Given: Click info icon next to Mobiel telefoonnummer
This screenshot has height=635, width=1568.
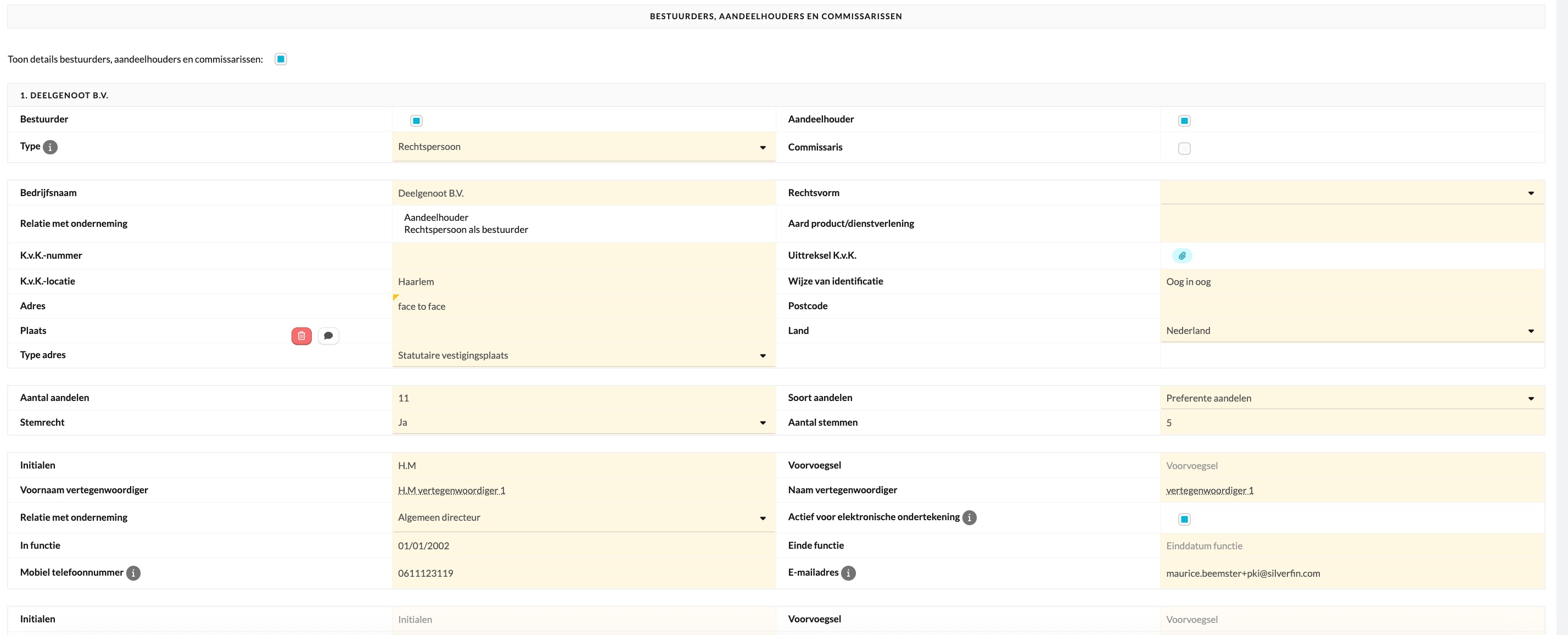Looking at the screenshot, I should click(133, 573).
